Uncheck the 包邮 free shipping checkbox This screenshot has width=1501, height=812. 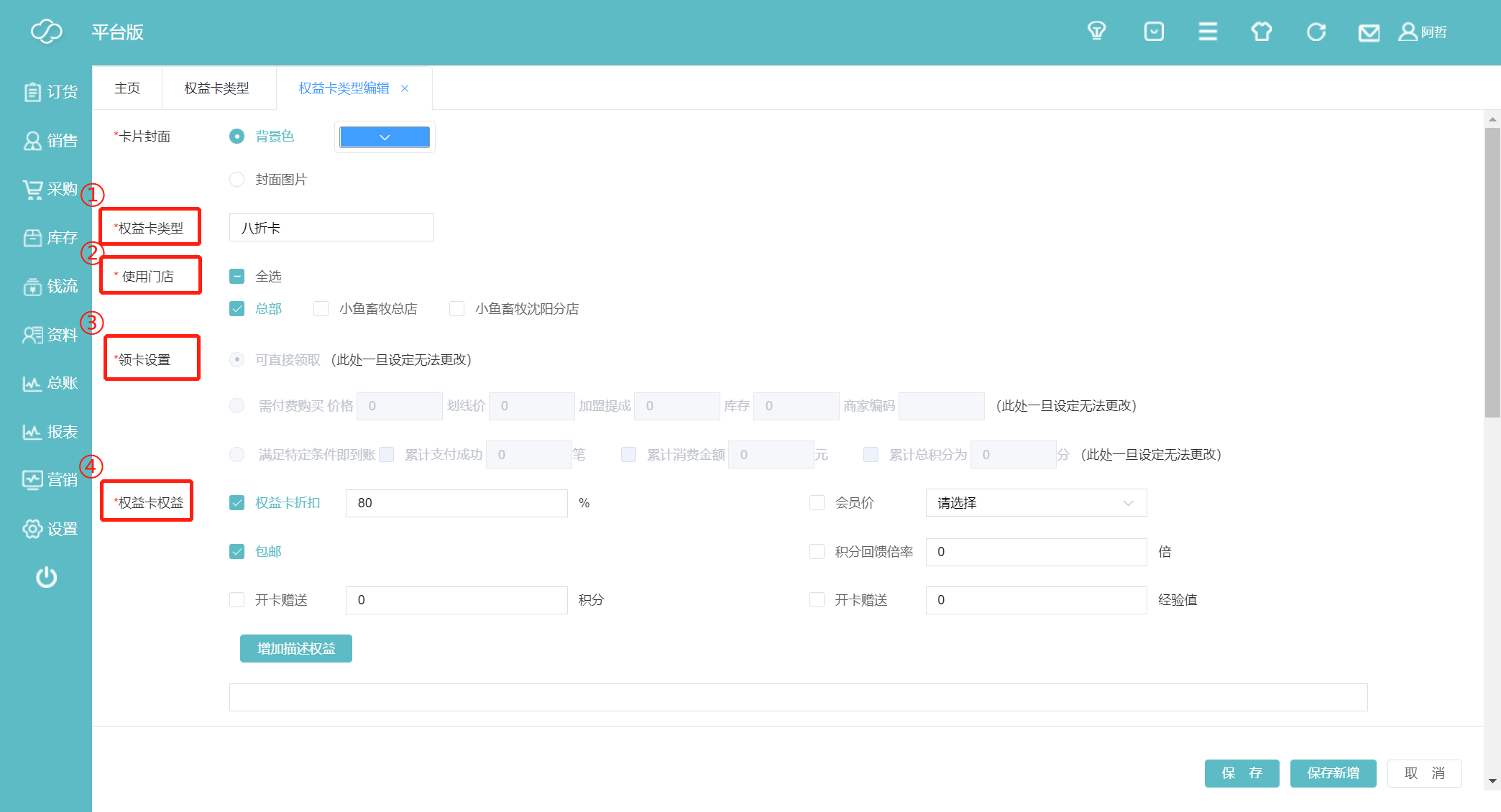click(237, 552)
